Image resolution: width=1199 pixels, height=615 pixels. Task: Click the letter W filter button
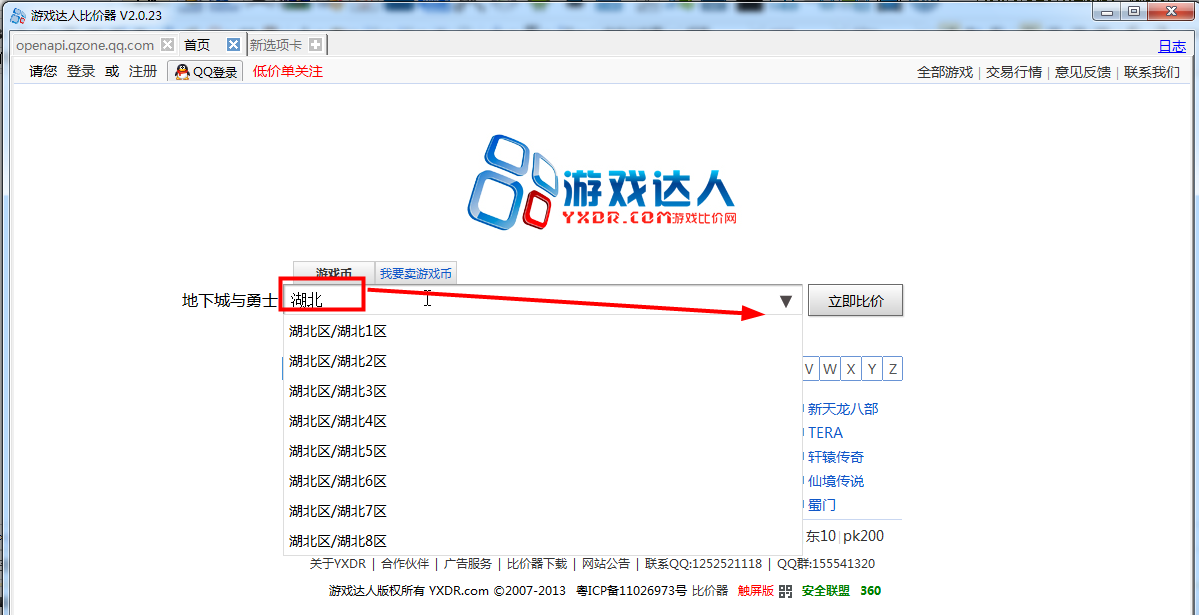tap(830, 369)
